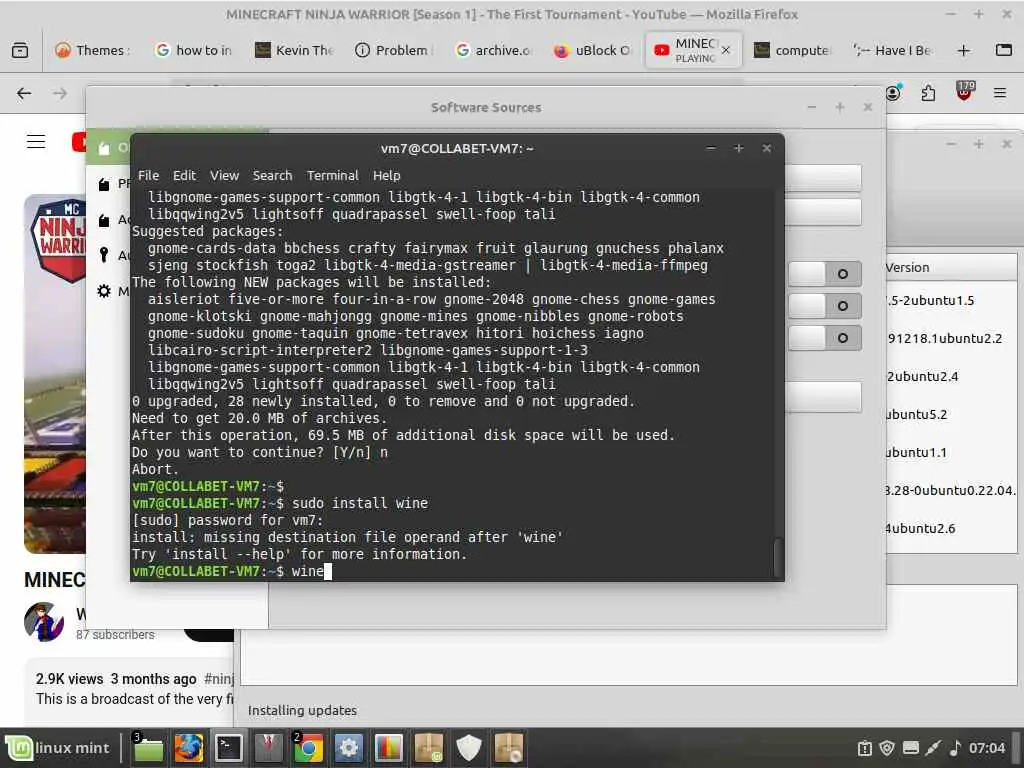Open the YouTube hamburger guide menu

click(x=36, y=142)
